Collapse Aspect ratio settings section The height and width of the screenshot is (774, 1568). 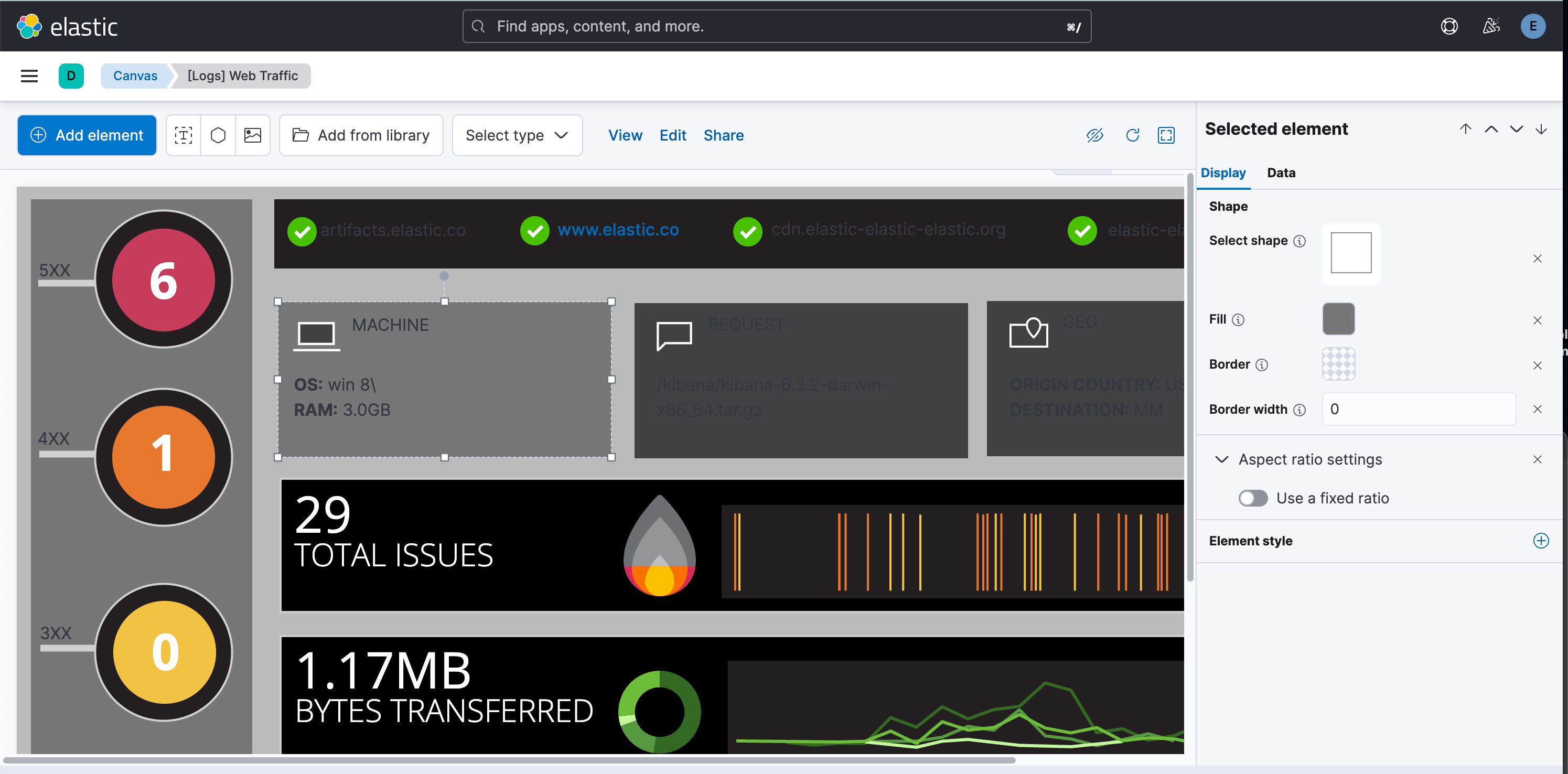point(1221,459)
